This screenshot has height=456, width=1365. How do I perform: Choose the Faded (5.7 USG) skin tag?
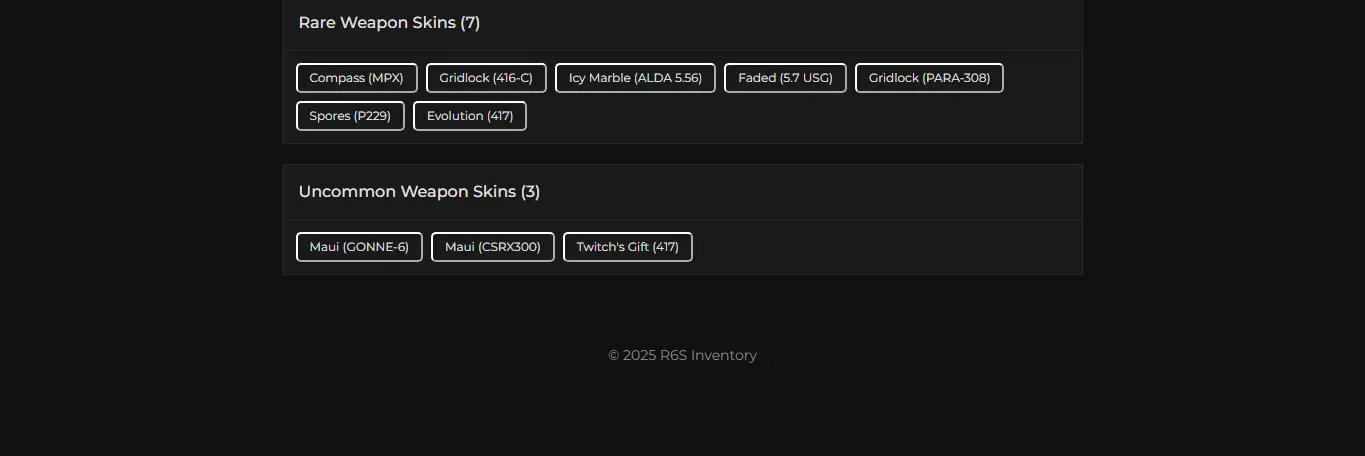[785, 78]
